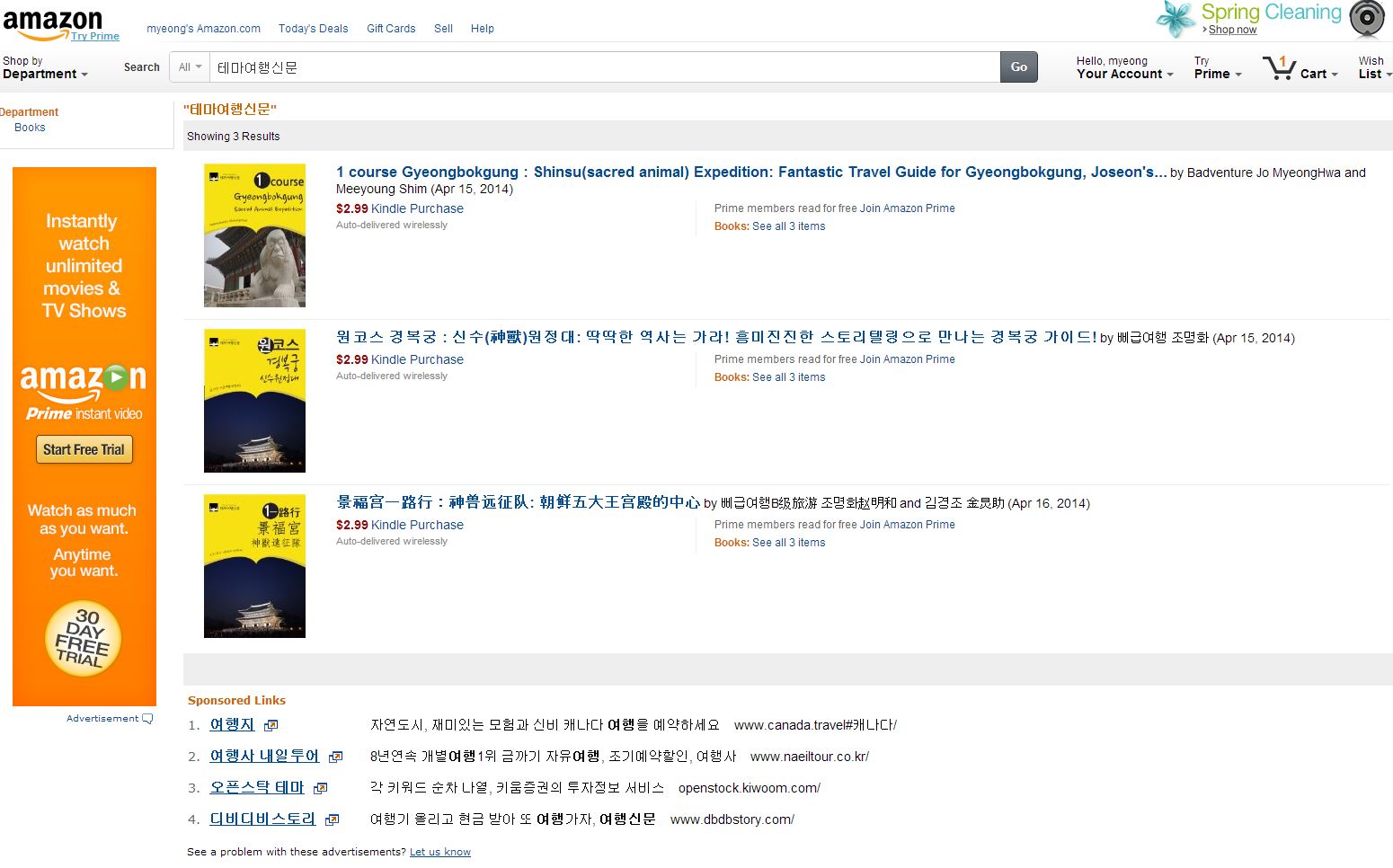
Task: Click www.canada.travel sponsored URL text
Action: [x=815, y=725]
